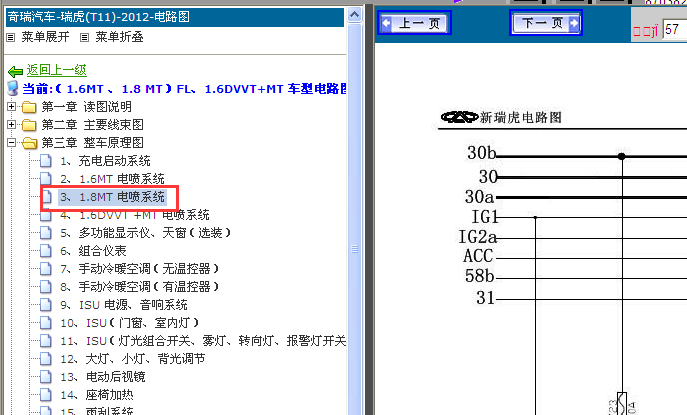Click the page number field showing 57
The width and height of the screenshot is (687, 415).
tap(675, 30)
